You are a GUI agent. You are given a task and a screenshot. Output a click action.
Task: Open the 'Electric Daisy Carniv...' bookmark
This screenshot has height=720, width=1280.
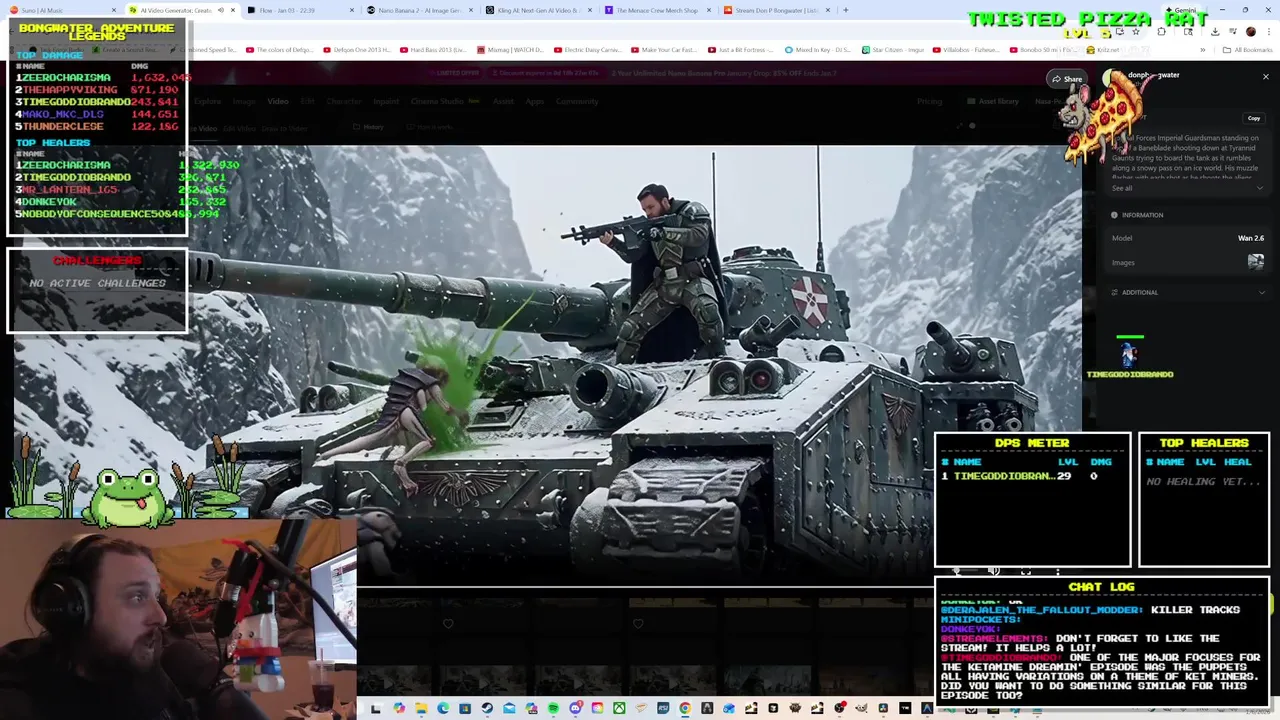pyautogui.click(x=587, y=49)
